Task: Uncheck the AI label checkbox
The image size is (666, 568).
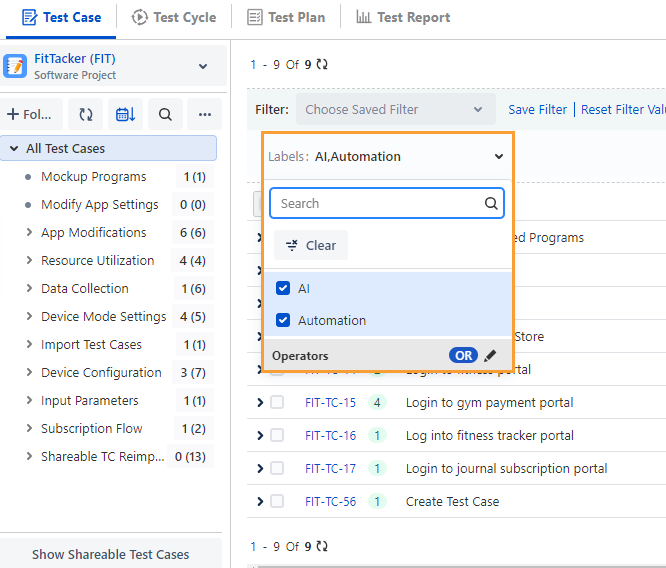Action: click(x=283, y=288)
